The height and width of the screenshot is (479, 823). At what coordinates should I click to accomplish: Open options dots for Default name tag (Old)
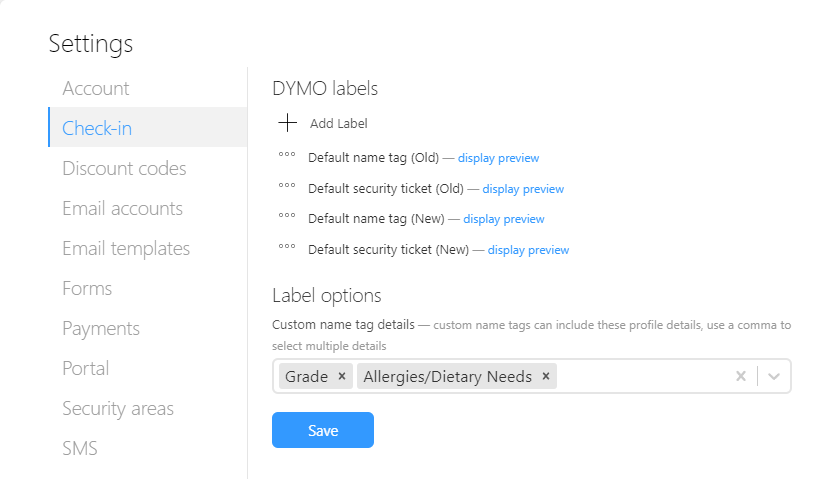(286, 156)
